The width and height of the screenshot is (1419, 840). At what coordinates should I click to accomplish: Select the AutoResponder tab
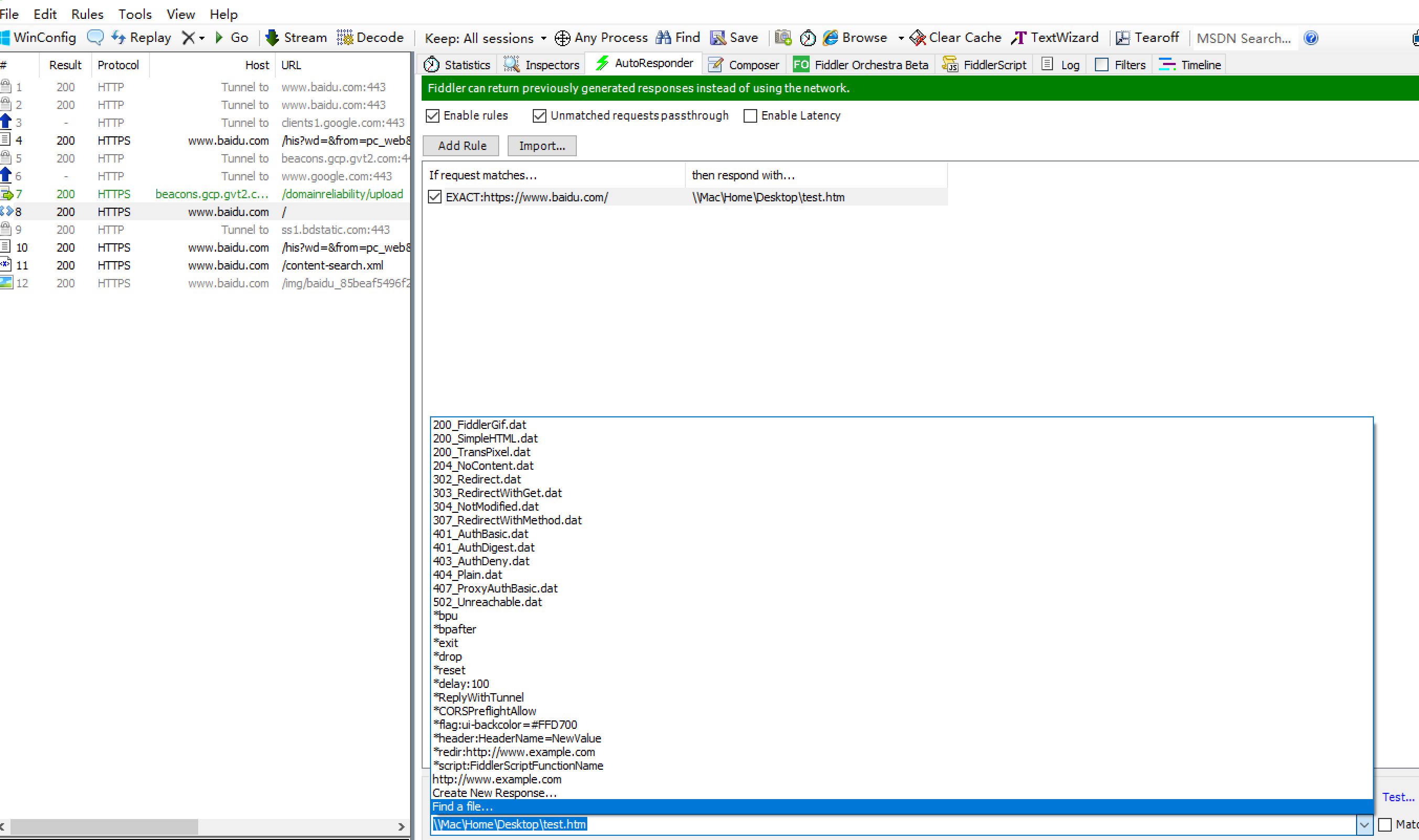[x=644, y=63]
